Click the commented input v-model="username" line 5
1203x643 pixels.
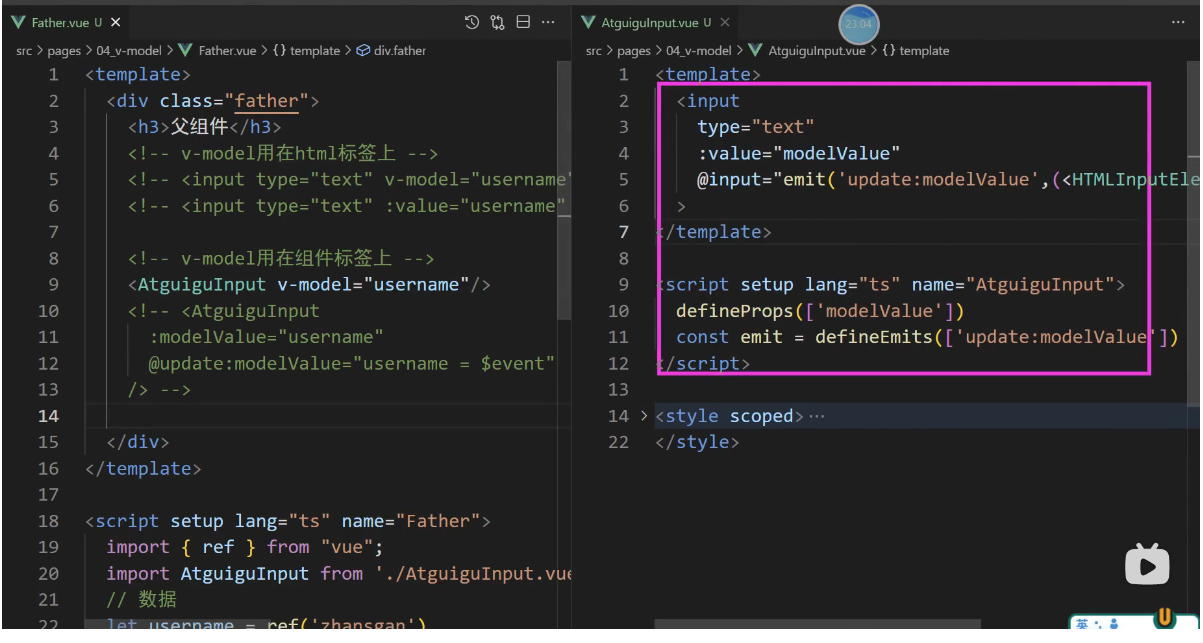click(x=349, y=180)
